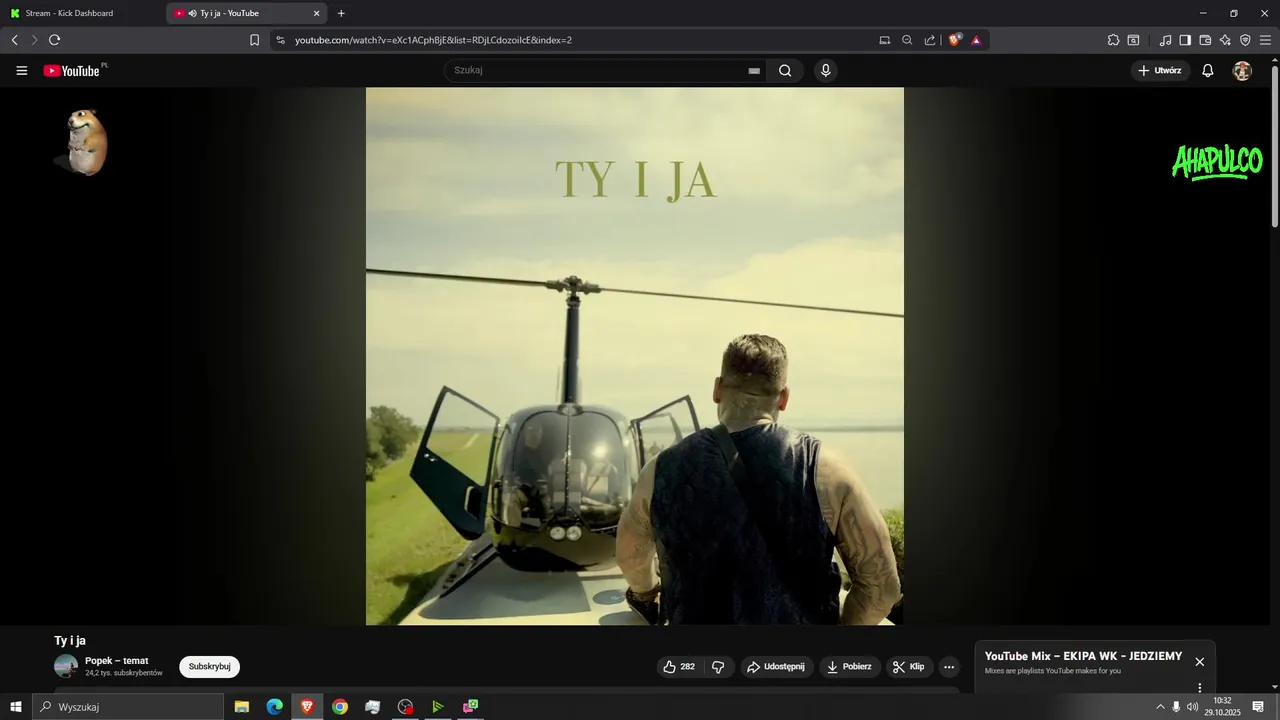Click the Popek channel avatar
1280x720 pixels.
coord(66,667)
